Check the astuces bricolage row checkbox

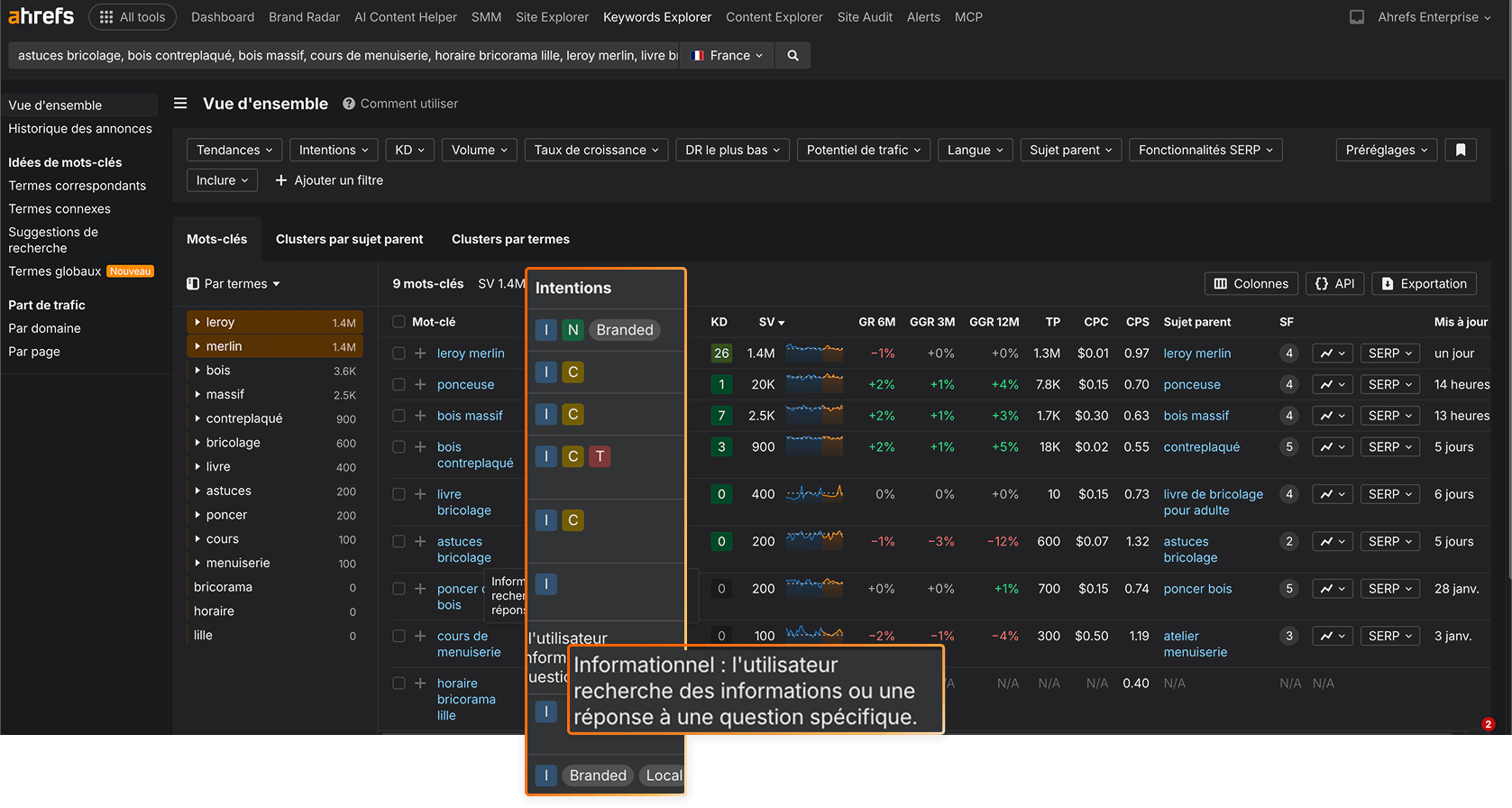coord(399,541)
